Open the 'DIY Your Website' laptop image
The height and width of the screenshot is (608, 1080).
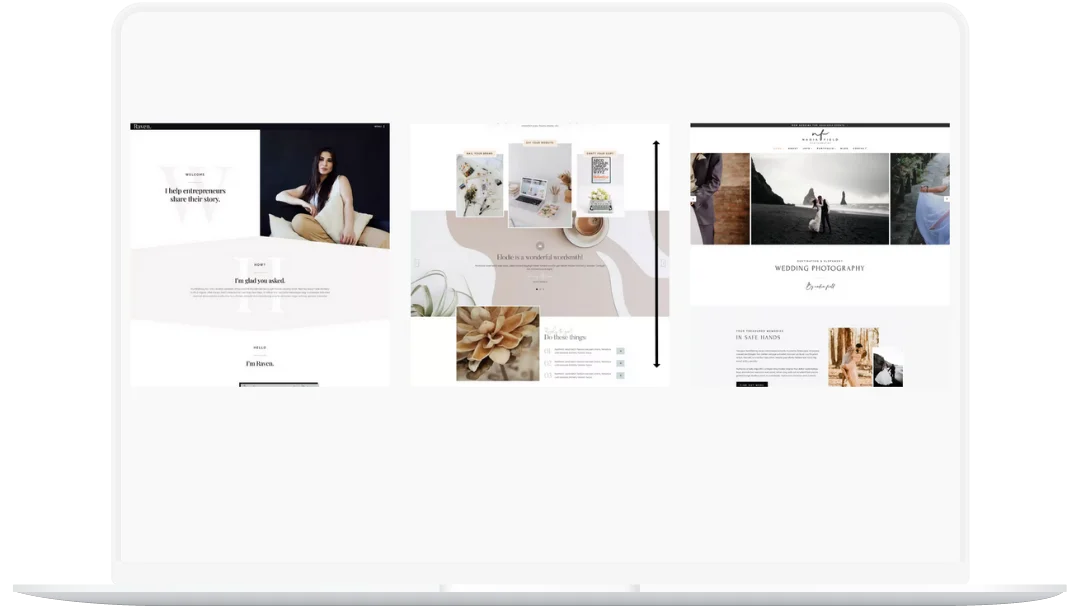pyautogui.click(x=540, y=185)
